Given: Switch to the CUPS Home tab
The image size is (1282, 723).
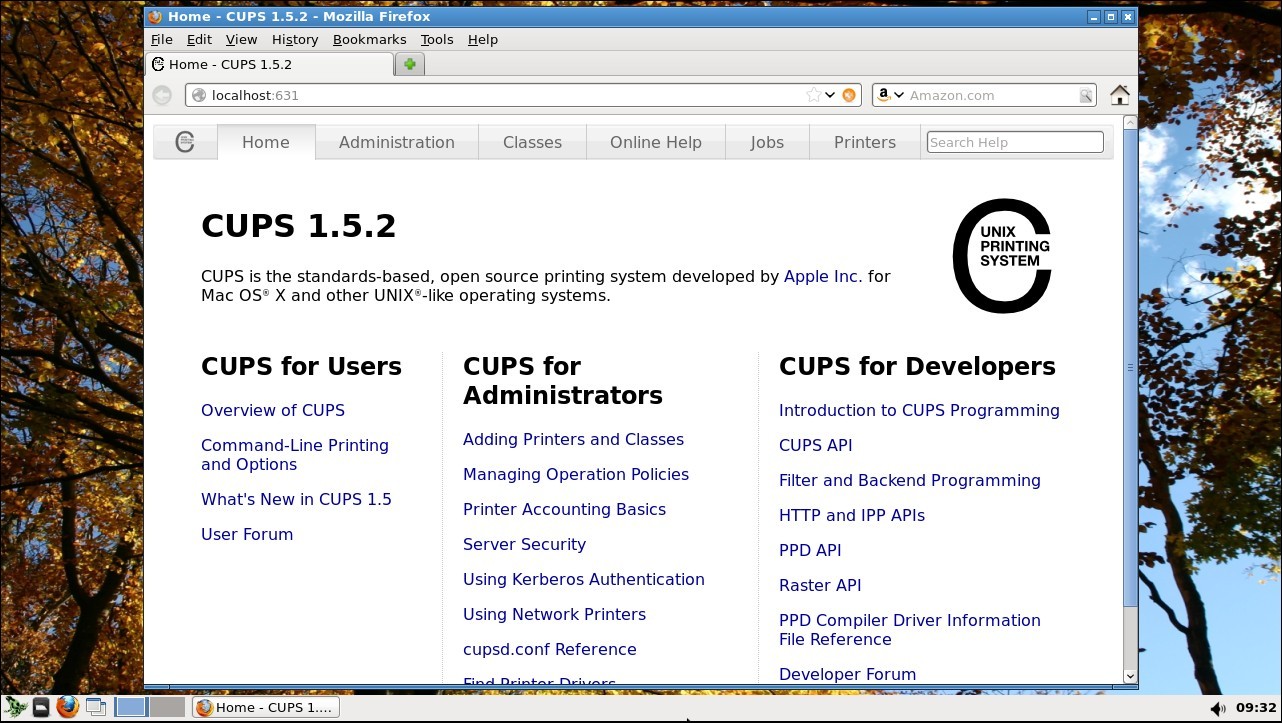Looking at the screenshot, I should (265, 142).
